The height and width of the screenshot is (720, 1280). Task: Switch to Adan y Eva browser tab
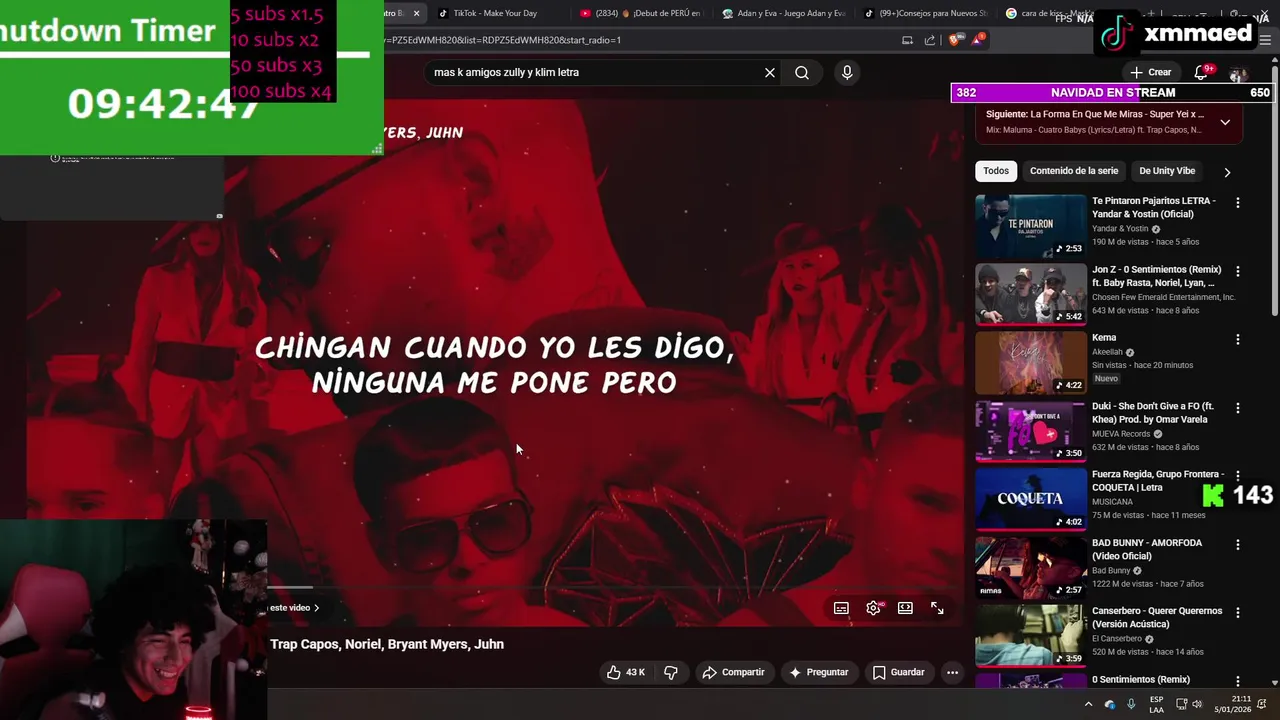coord(783,14)
